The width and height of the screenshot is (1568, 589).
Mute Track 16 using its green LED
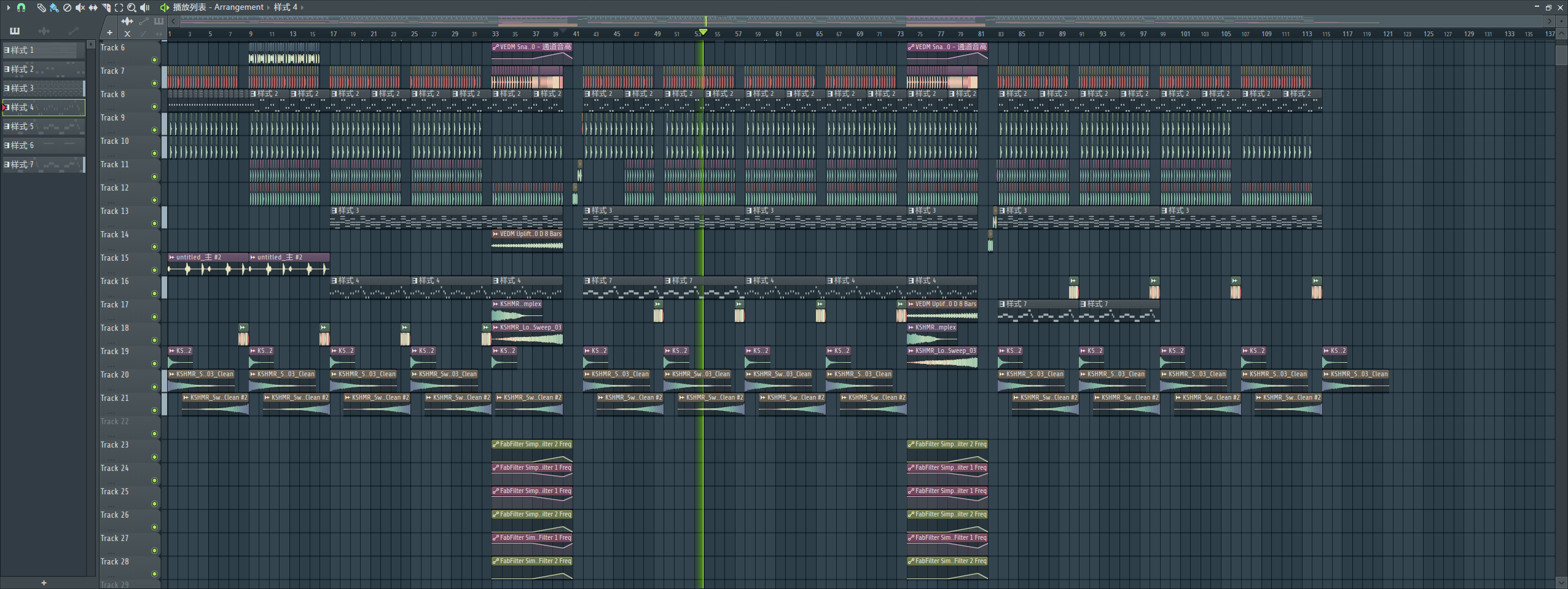(154, 293)
